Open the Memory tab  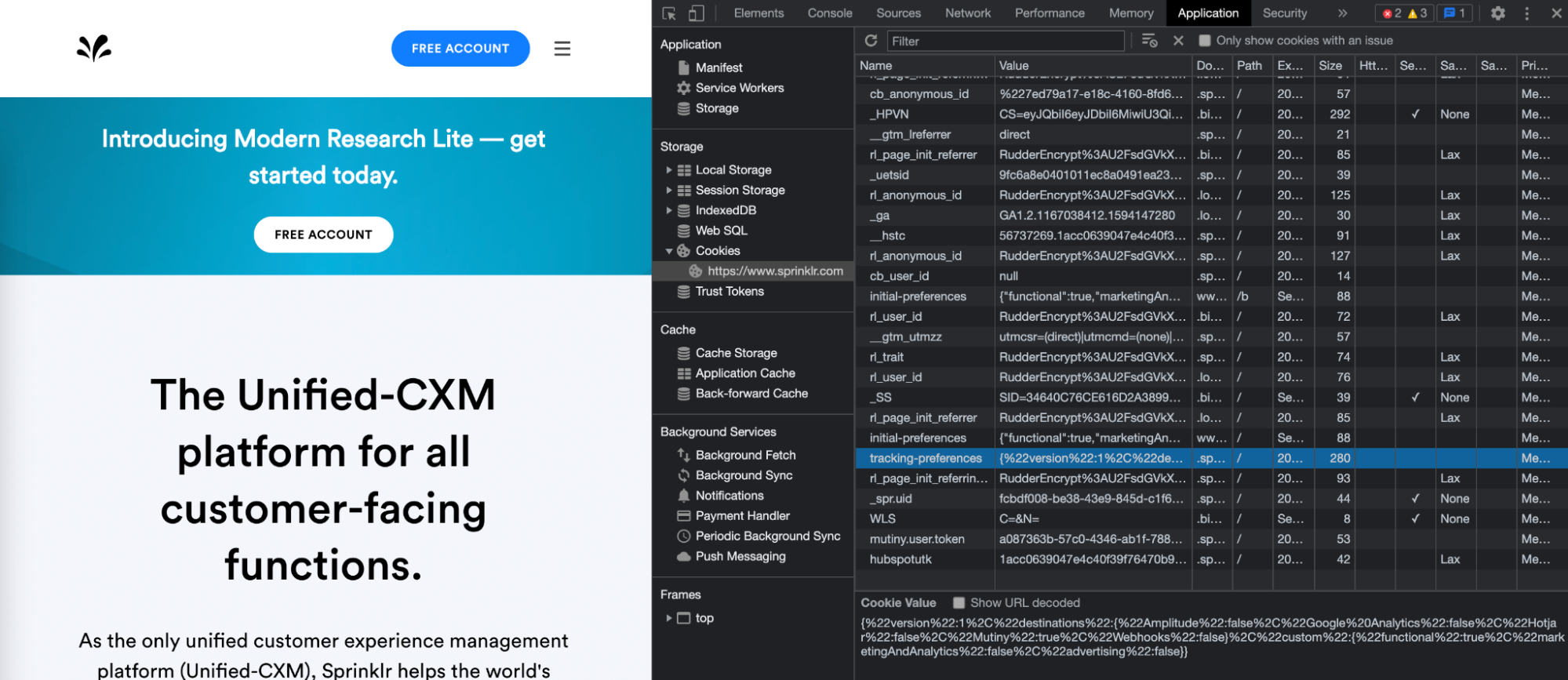click(x=1131, y=13)
